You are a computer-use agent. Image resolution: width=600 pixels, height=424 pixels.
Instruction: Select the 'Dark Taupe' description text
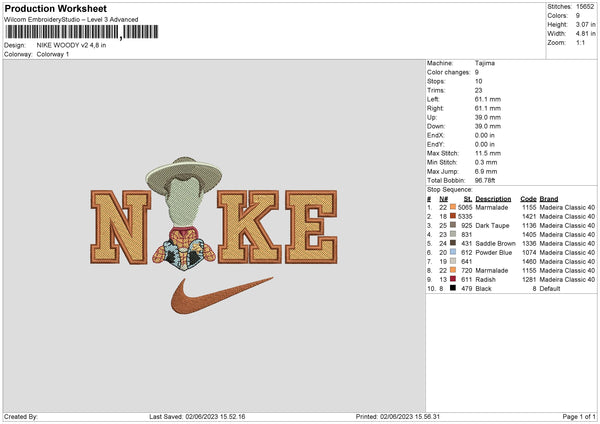(x=492, y=225)
